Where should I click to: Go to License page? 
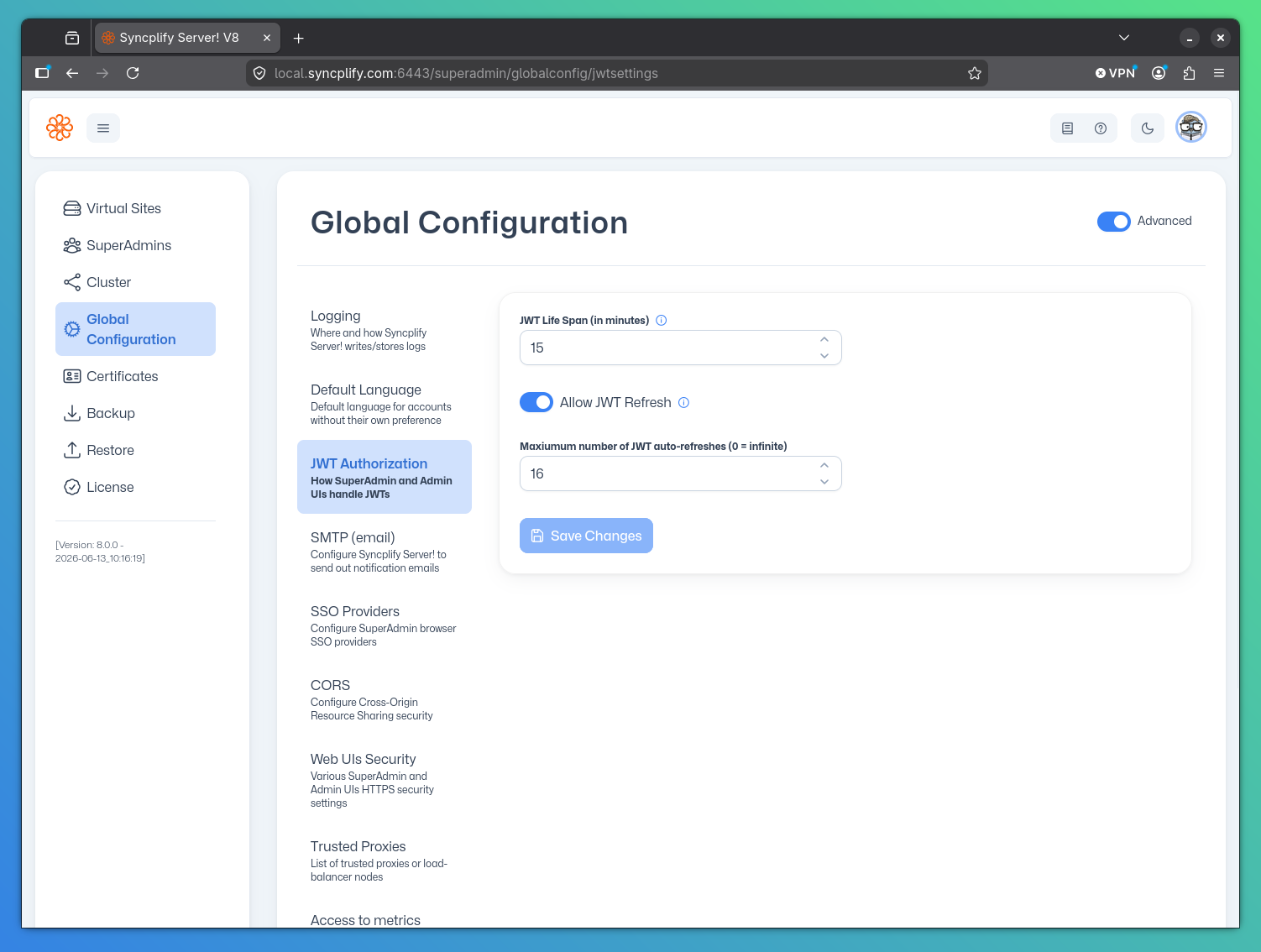[135, 487]
